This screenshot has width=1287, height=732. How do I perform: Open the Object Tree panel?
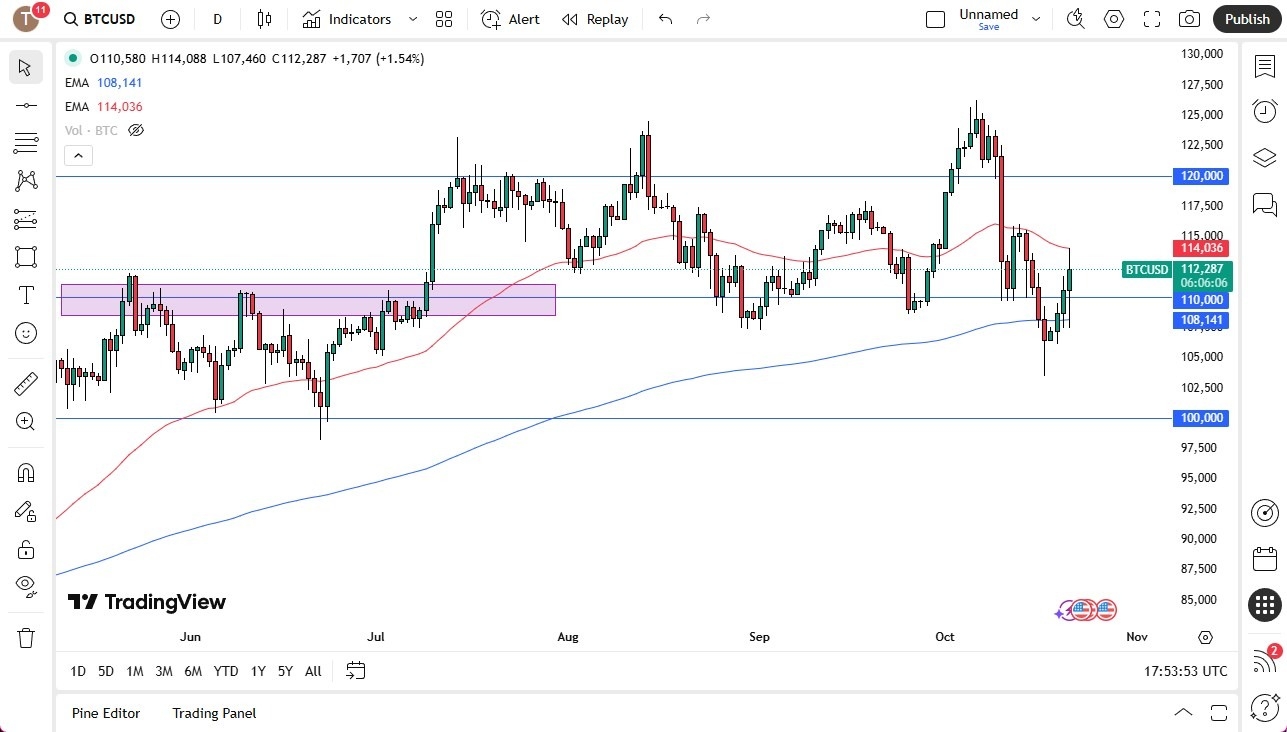[x=1264, y=157]
